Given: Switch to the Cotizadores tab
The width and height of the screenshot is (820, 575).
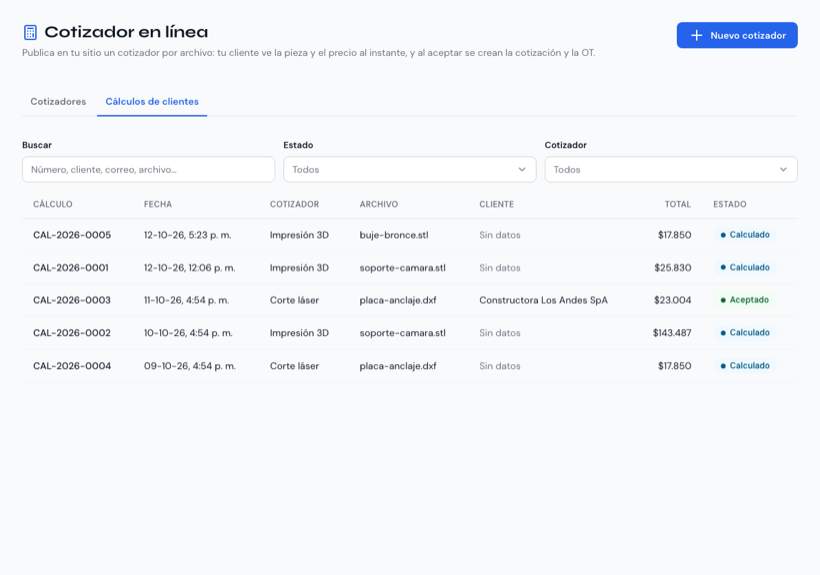Looking at the screenshot, I should (58, 101).
